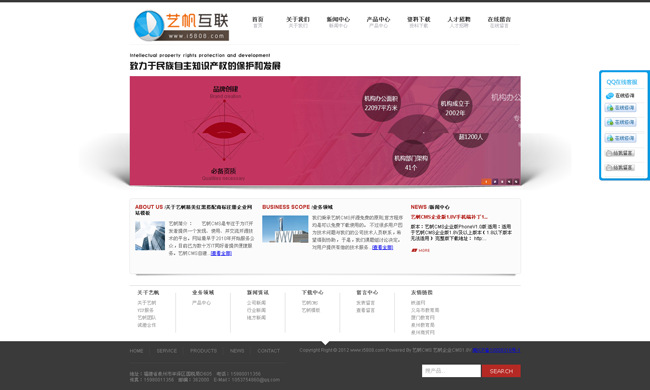Focus the 搜产品 search input field
Image resolution: width=650 pixels, height=390 pixels.
point(451,371)
